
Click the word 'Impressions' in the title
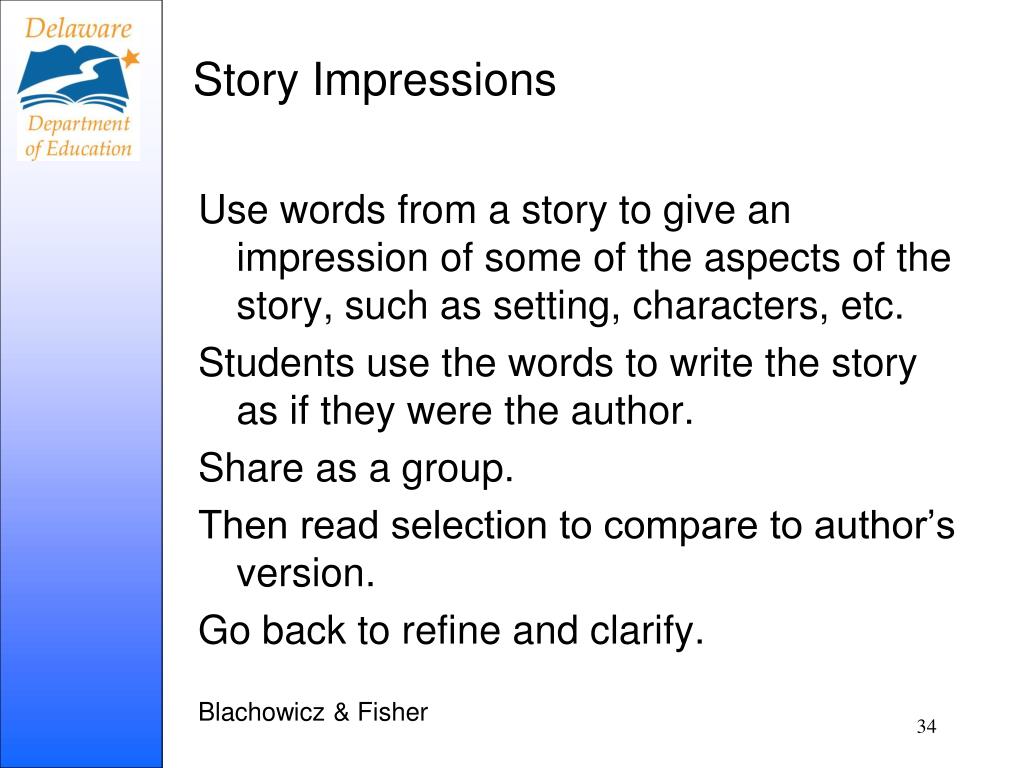(434, 81)
